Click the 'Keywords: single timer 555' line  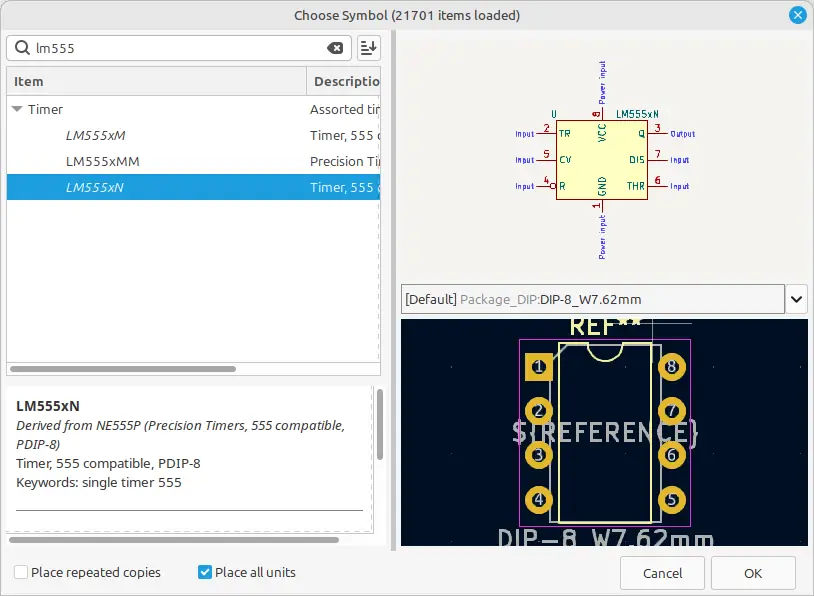(x=99, y=482)
